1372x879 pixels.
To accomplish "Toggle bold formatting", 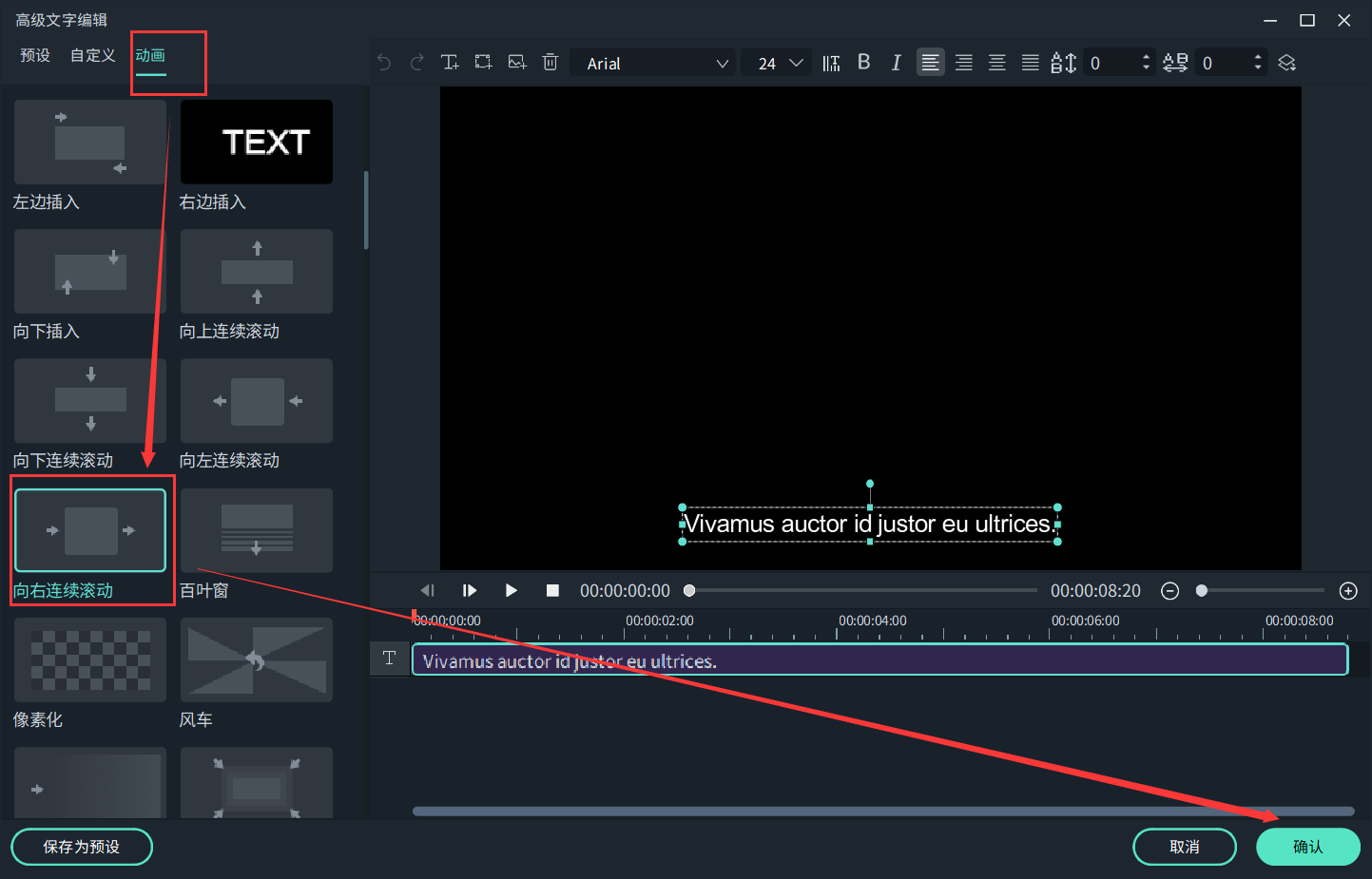I will [x=863, y=63].
